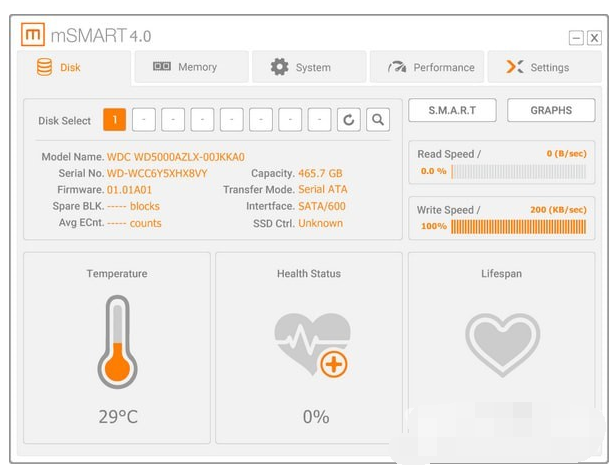Search for disks with magnifier icon
The height and width of the screenshot is (469, 609).
click(378, 120)
